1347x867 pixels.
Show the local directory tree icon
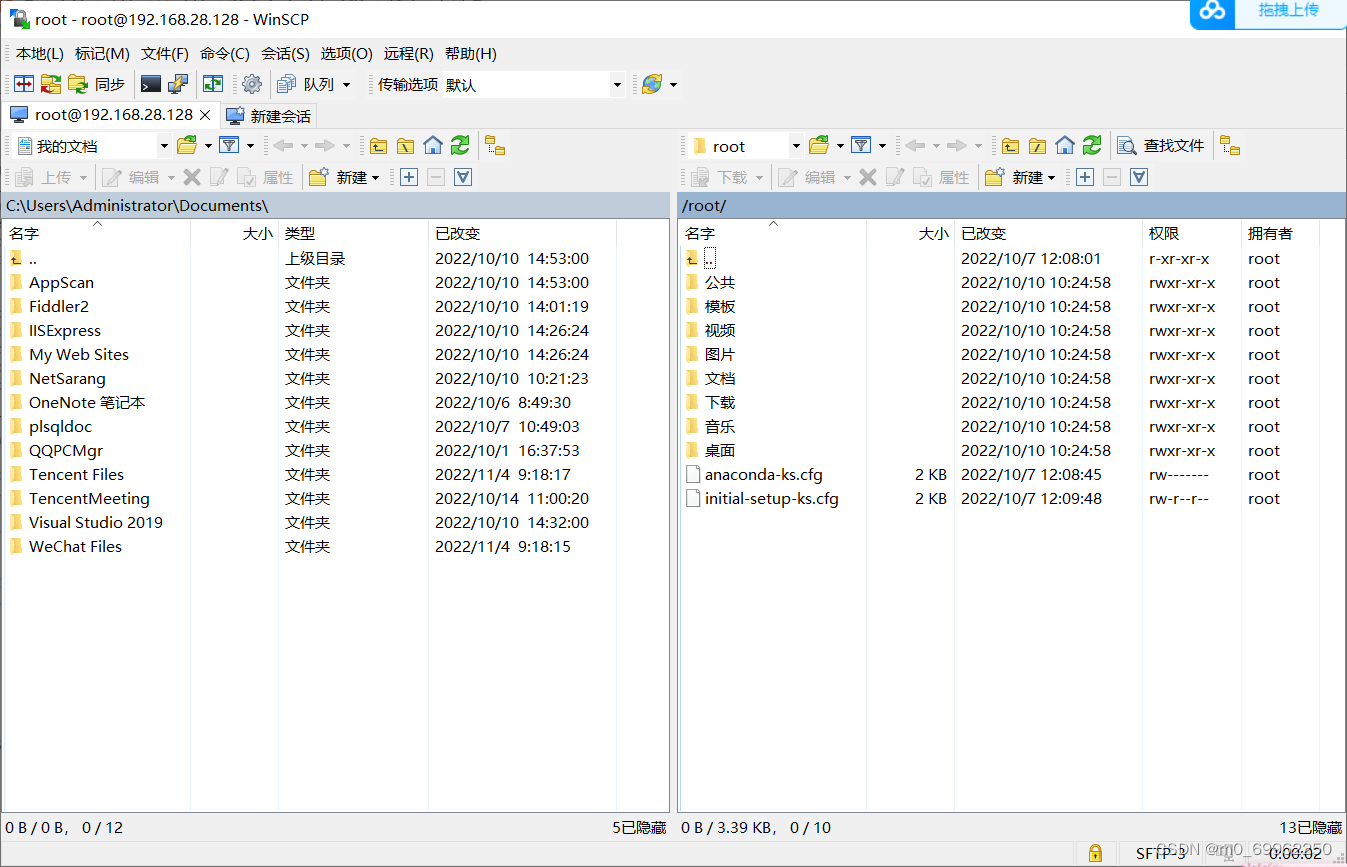[495, 146]
